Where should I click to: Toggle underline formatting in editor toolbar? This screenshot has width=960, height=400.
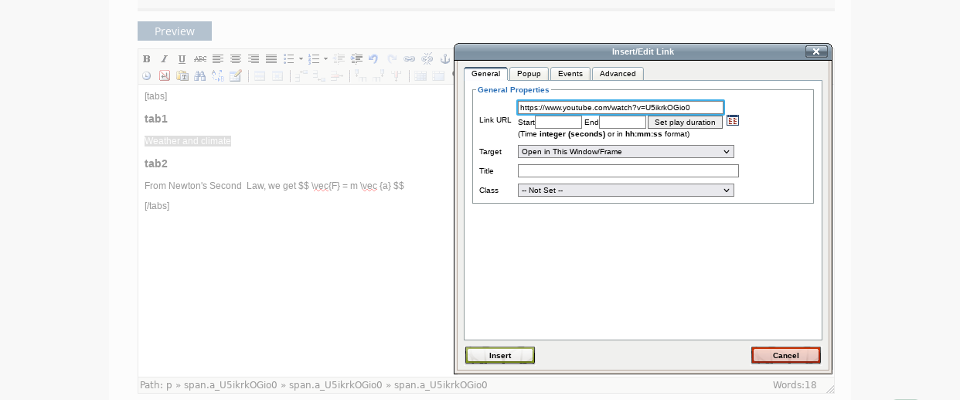coord(182,59)
